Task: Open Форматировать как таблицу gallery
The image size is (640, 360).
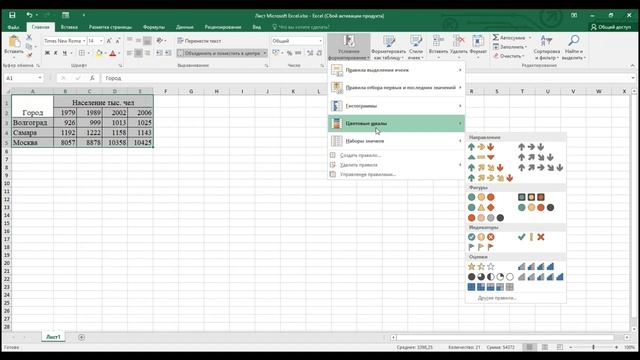Action: click(x=388, y=47)
